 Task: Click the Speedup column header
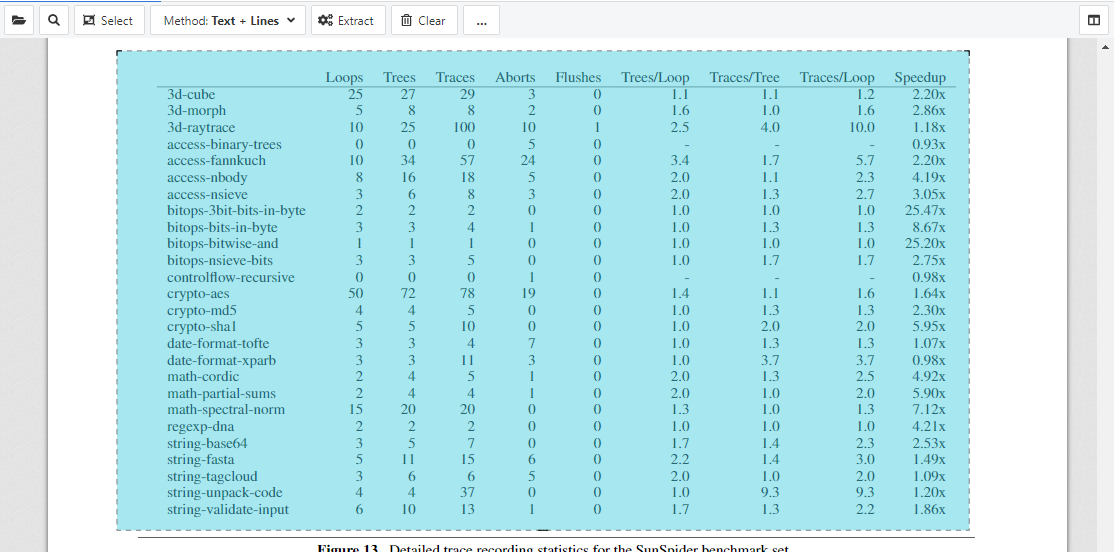pyautogui.click(x=919, y=78)
